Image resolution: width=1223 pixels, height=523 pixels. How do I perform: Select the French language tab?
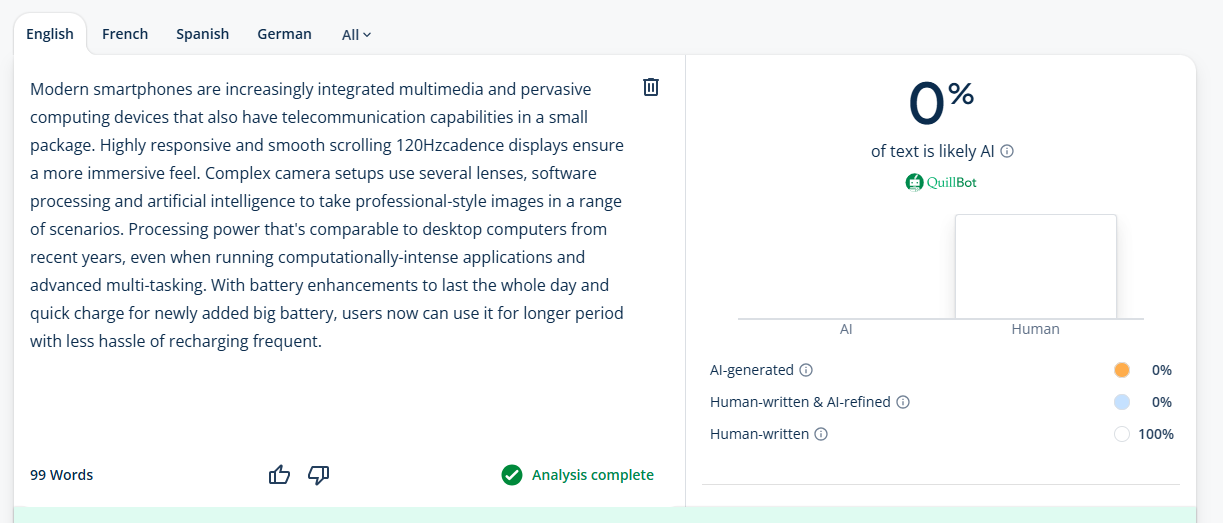pyautogui.click(x=125, y=34)
